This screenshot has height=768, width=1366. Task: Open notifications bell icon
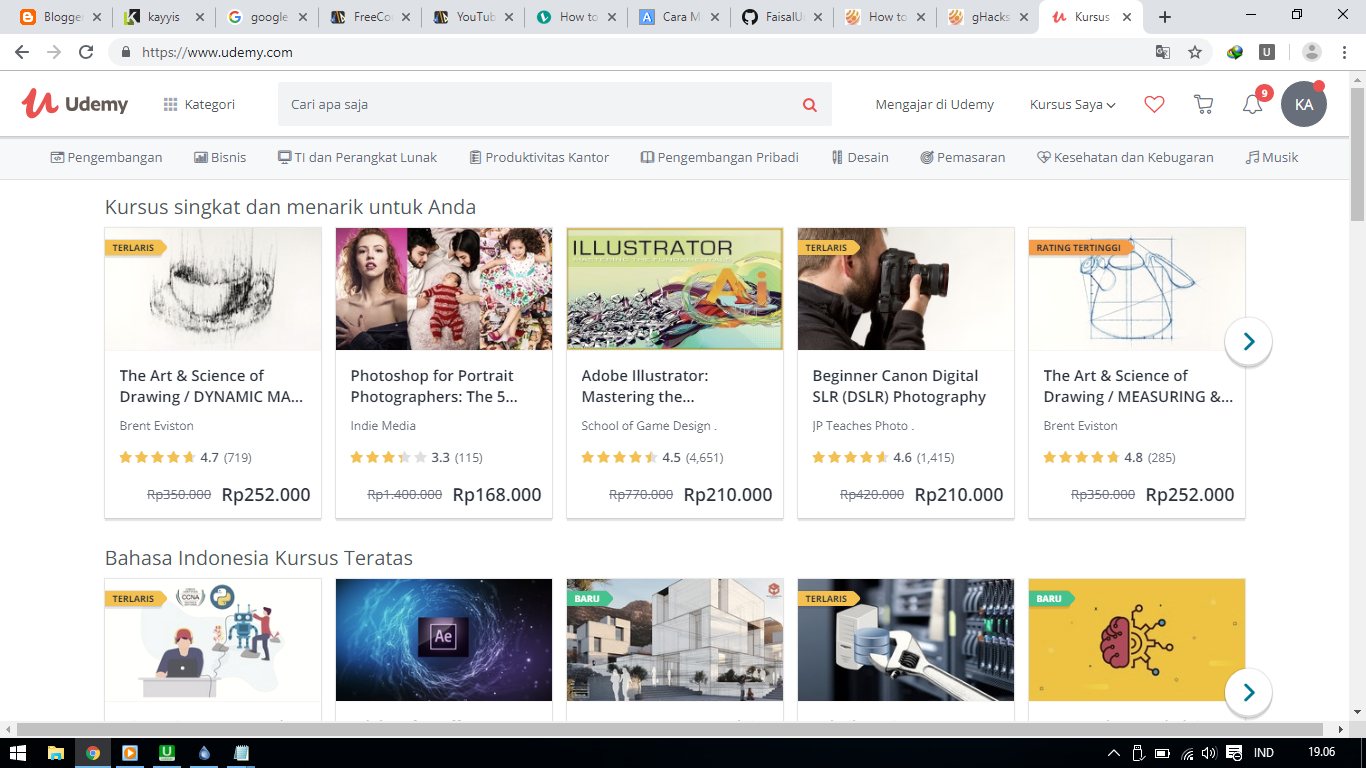(x=1253, y=104)
